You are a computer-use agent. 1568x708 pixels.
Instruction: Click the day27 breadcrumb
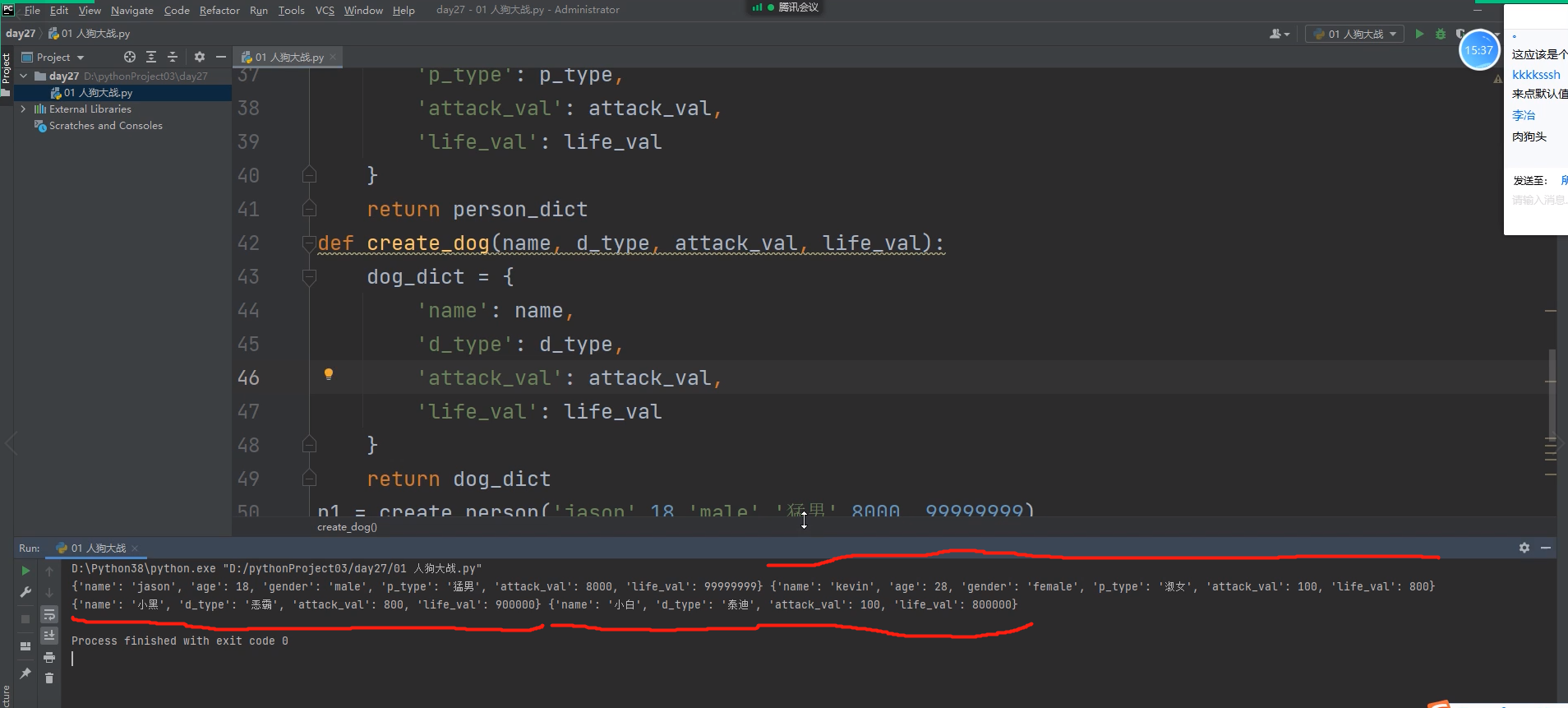click(21, 34)
